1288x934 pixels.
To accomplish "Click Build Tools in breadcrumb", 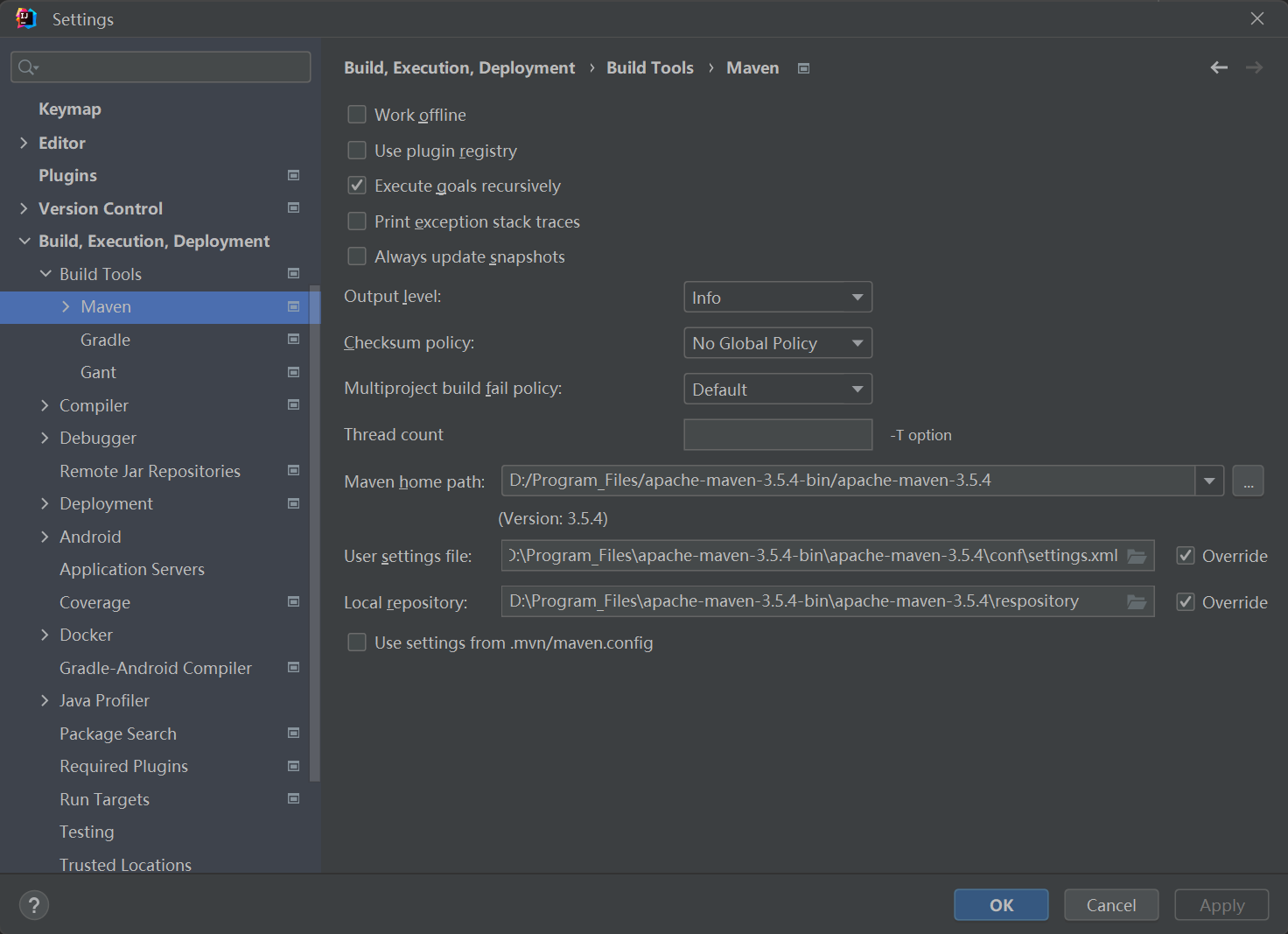I will point(650,67).
